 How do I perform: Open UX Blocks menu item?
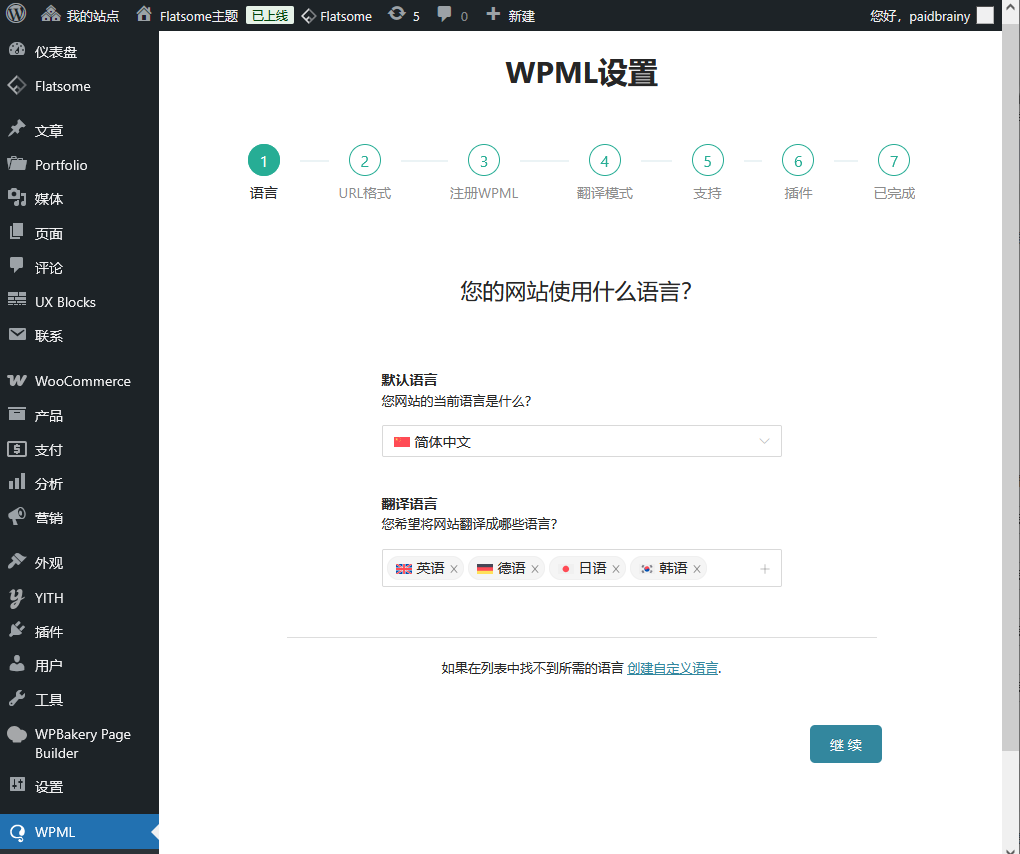coord(79,302)
